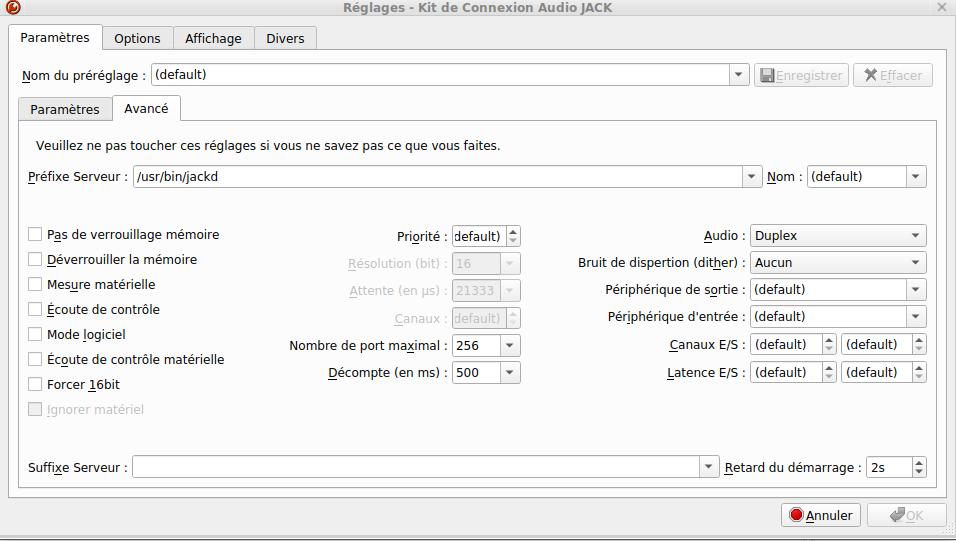
Task: Decrease second Latence E/S value
Action: (919, 378)
